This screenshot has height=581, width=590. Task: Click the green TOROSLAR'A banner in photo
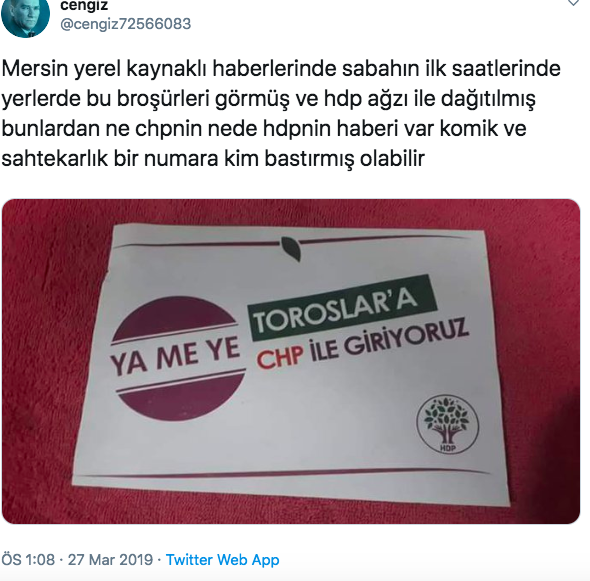341,308
